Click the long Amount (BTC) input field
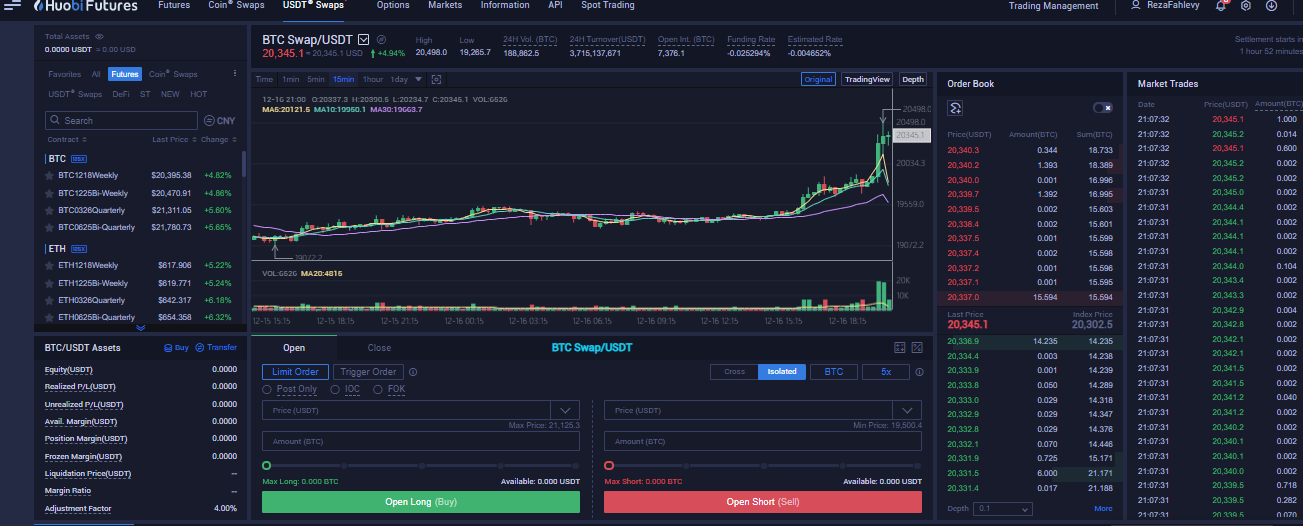Screen dimensions: 1303x526 [421, 441]
